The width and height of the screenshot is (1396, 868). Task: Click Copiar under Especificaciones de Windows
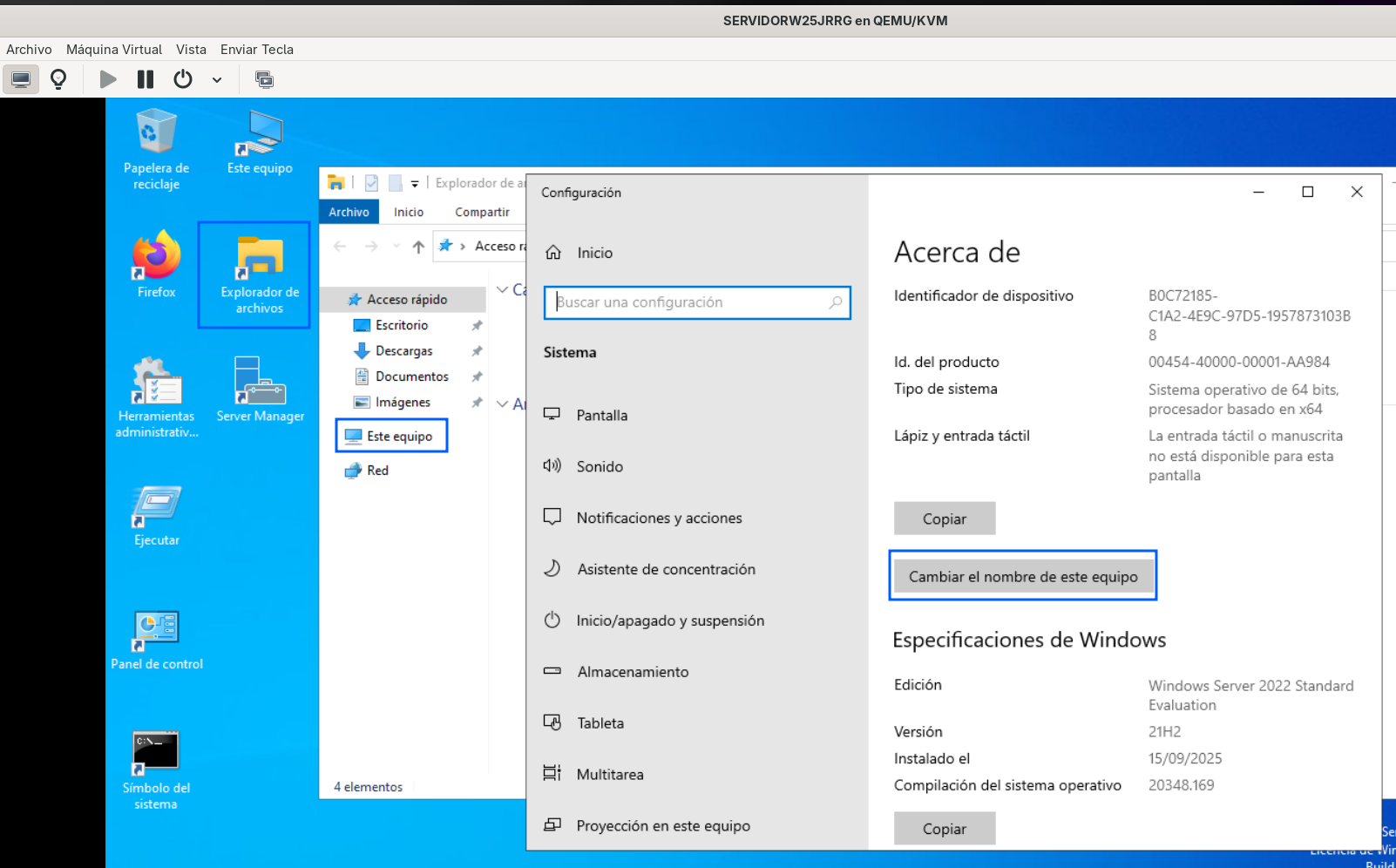[x=945, y=829]
